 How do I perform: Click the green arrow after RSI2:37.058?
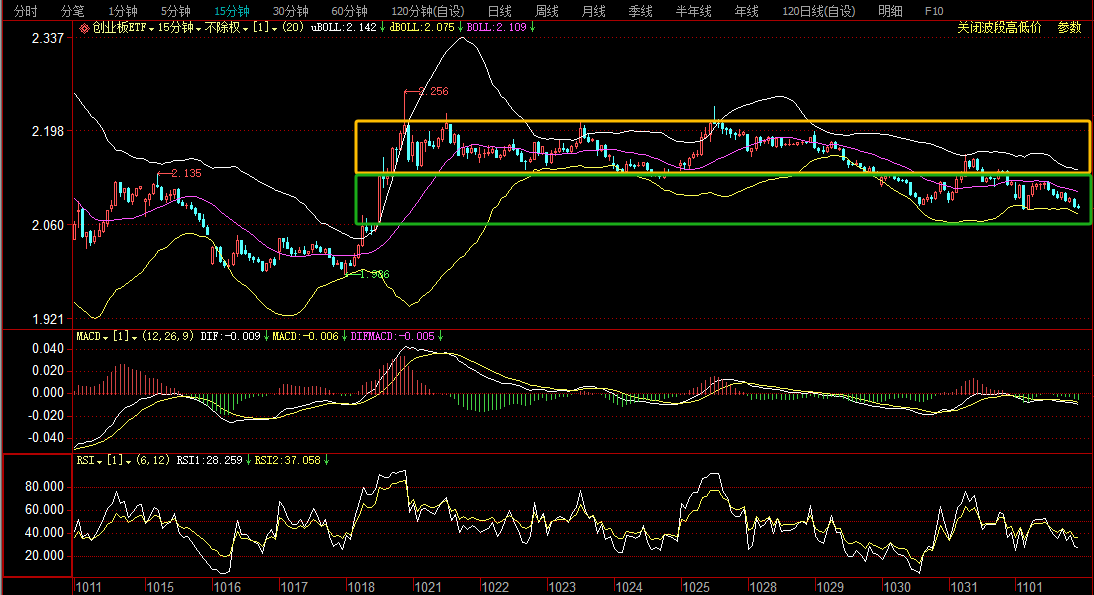[327, 460]
